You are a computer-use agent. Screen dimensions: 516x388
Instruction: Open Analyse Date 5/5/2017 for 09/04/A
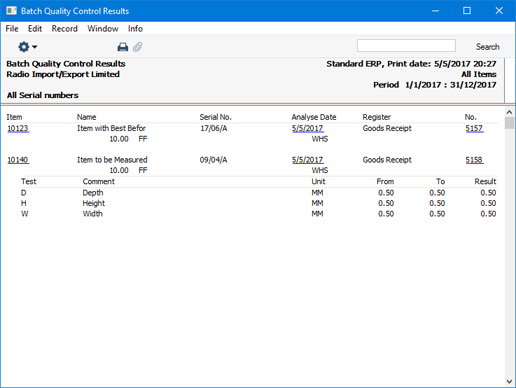[x=308, y=160]
